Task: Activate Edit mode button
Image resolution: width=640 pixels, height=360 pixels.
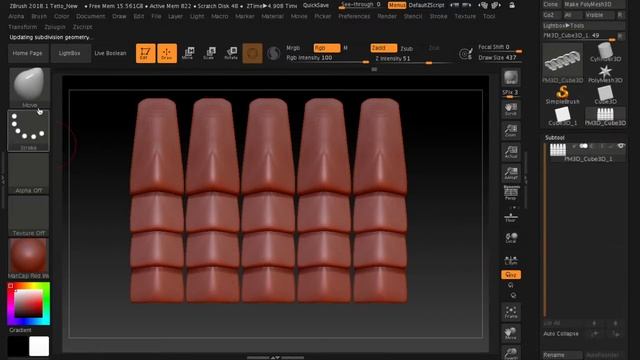Action: (145, 53)
